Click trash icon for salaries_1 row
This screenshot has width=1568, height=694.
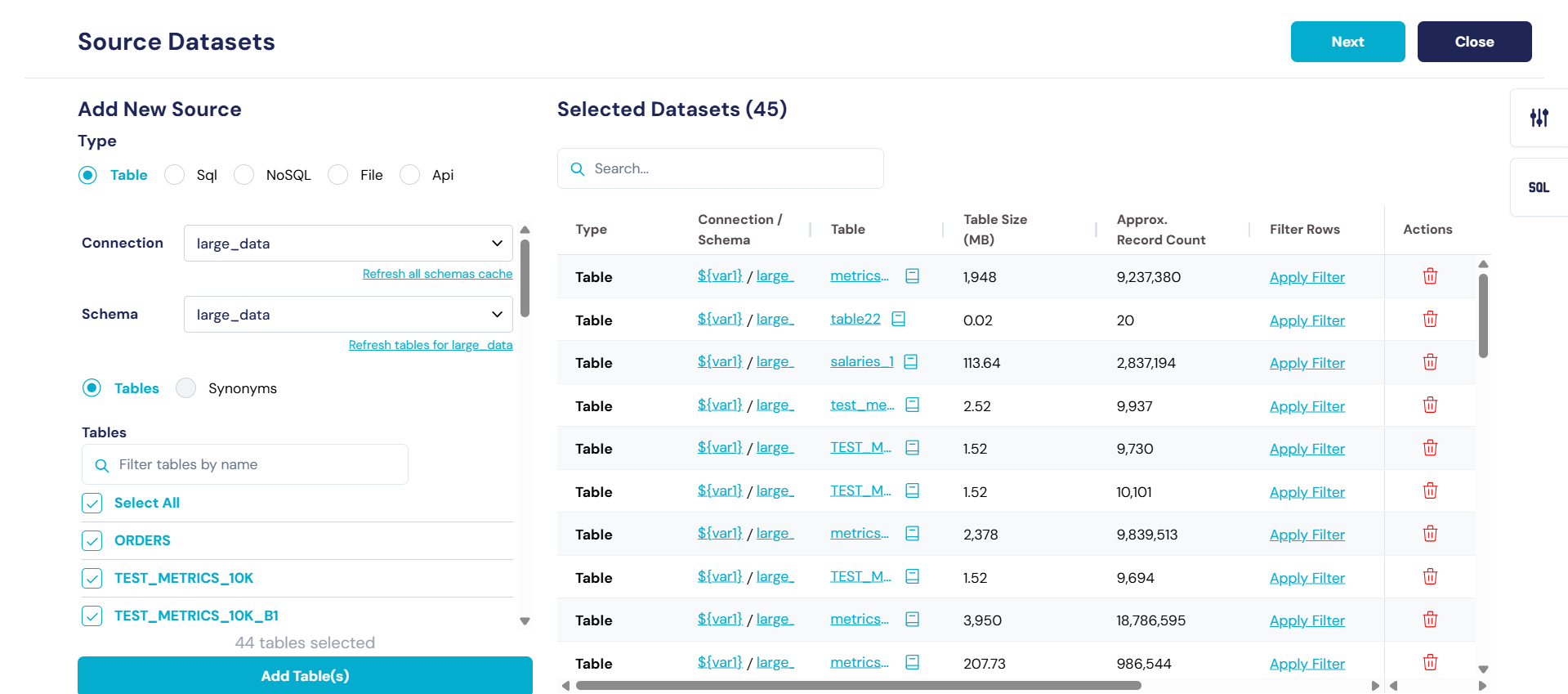pos(1429,362)
